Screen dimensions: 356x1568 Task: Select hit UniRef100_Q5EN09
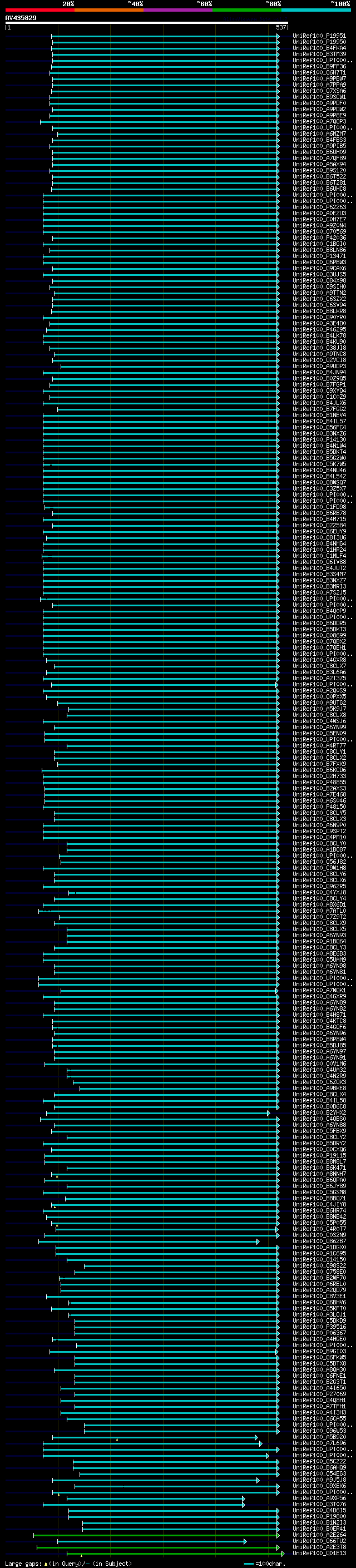[x=319, y=734]
